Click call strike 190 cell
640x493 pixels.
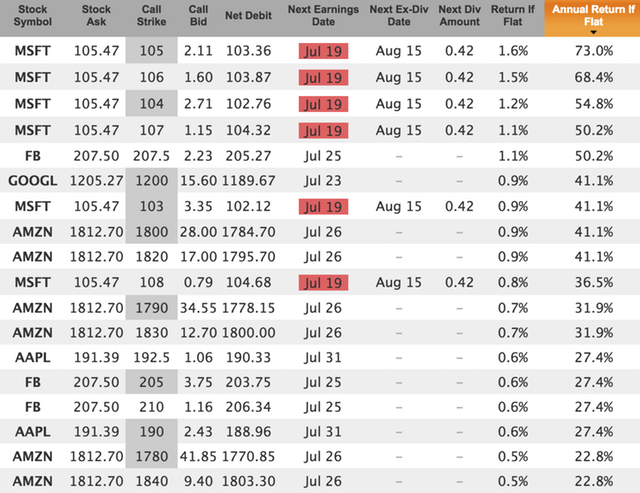click(x=151, y=431)
